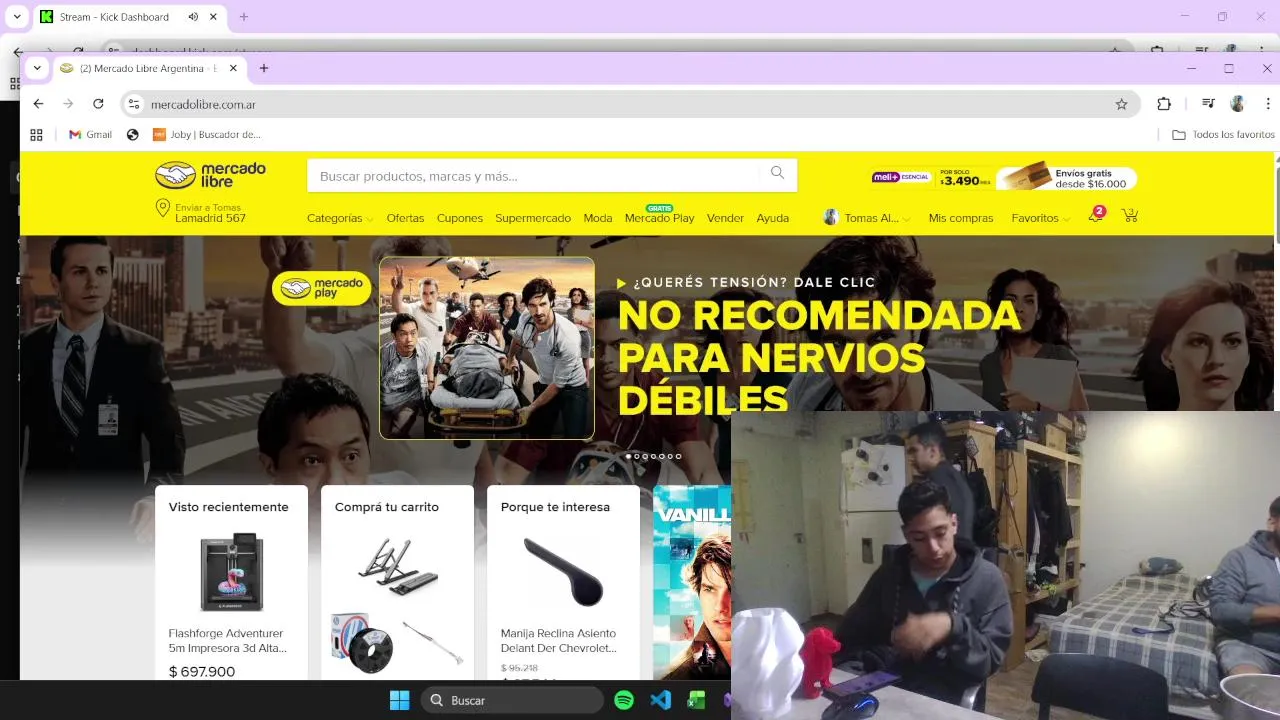The image size is (1280, 720).
Task: Bookmark this page with the star
Action: point(1121,104)
